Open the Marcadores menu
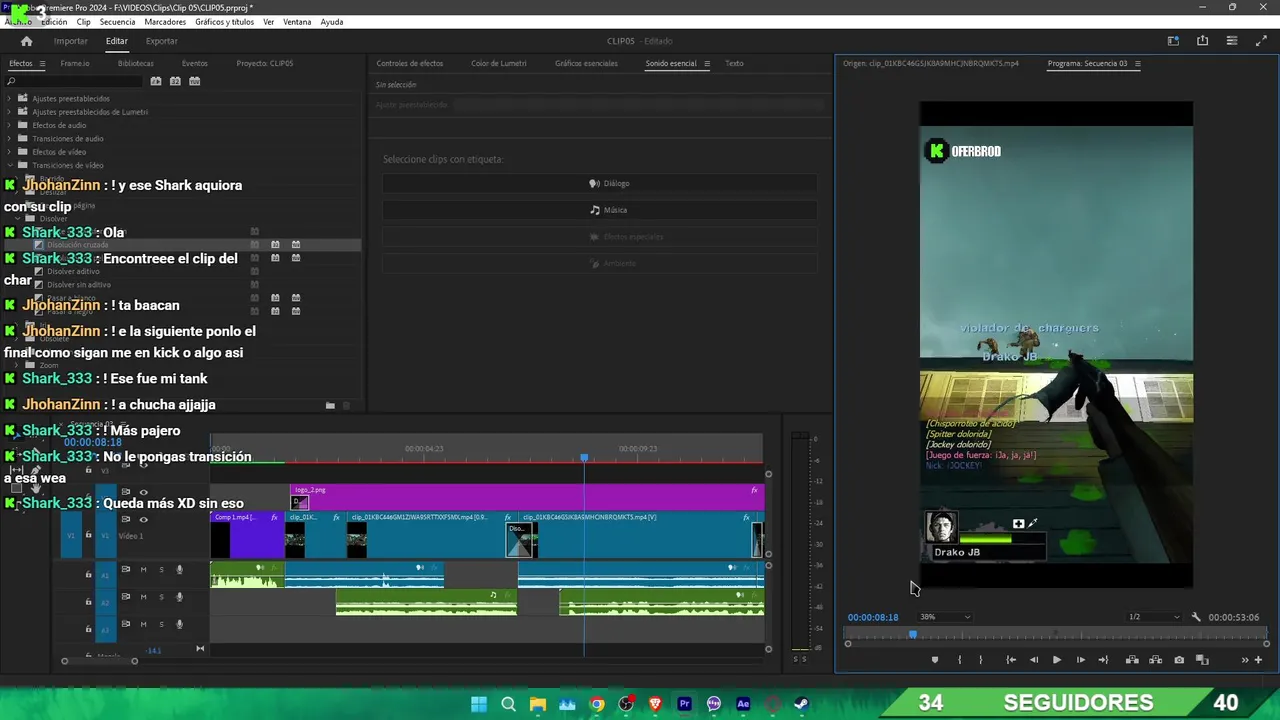This screenshot has width=1280, height=720. [x=165, y=22]
